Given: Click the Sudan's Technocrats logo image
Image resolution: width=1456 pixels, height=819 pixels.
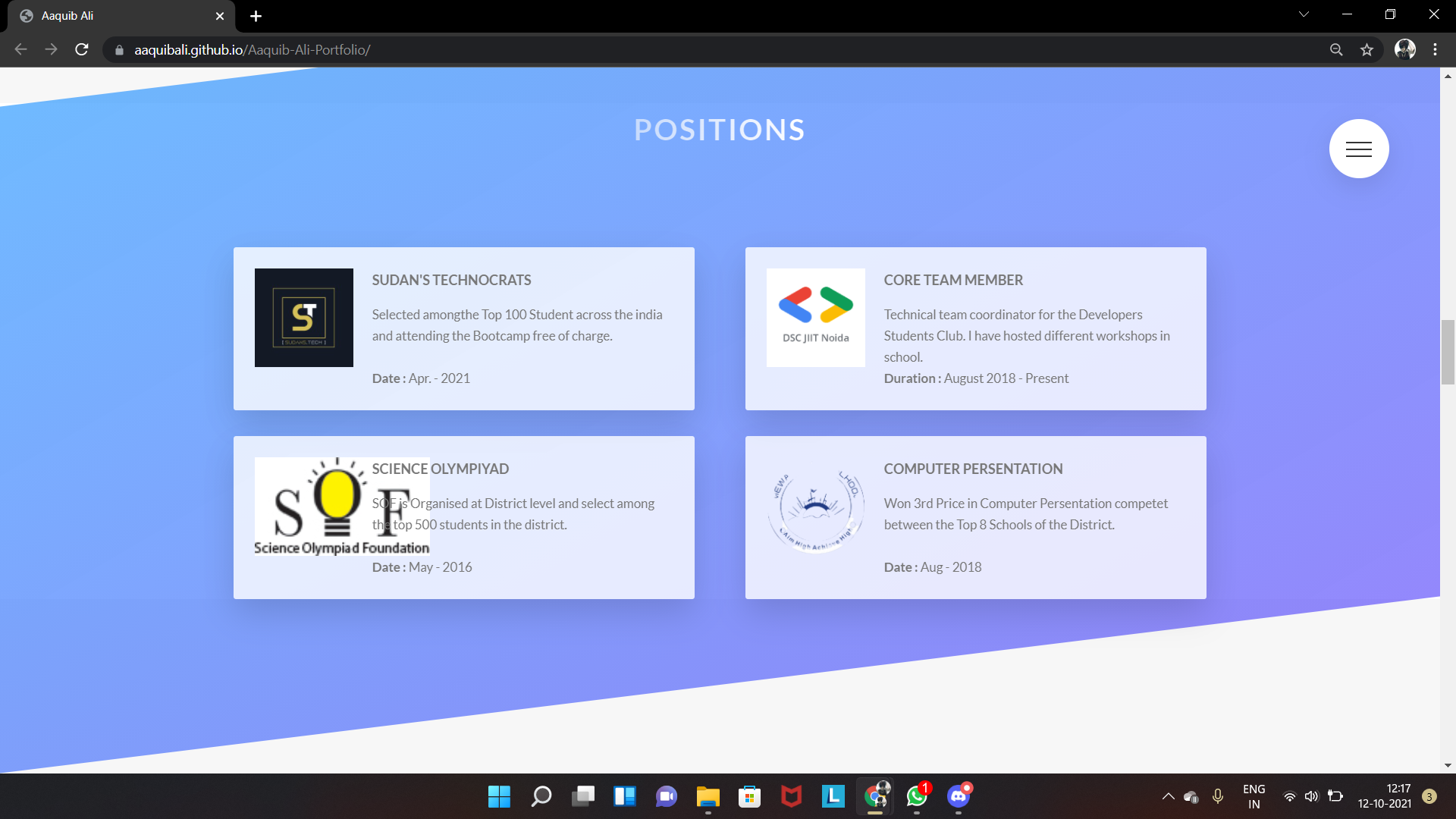Looking at the screenshot, I should point(303,318).
